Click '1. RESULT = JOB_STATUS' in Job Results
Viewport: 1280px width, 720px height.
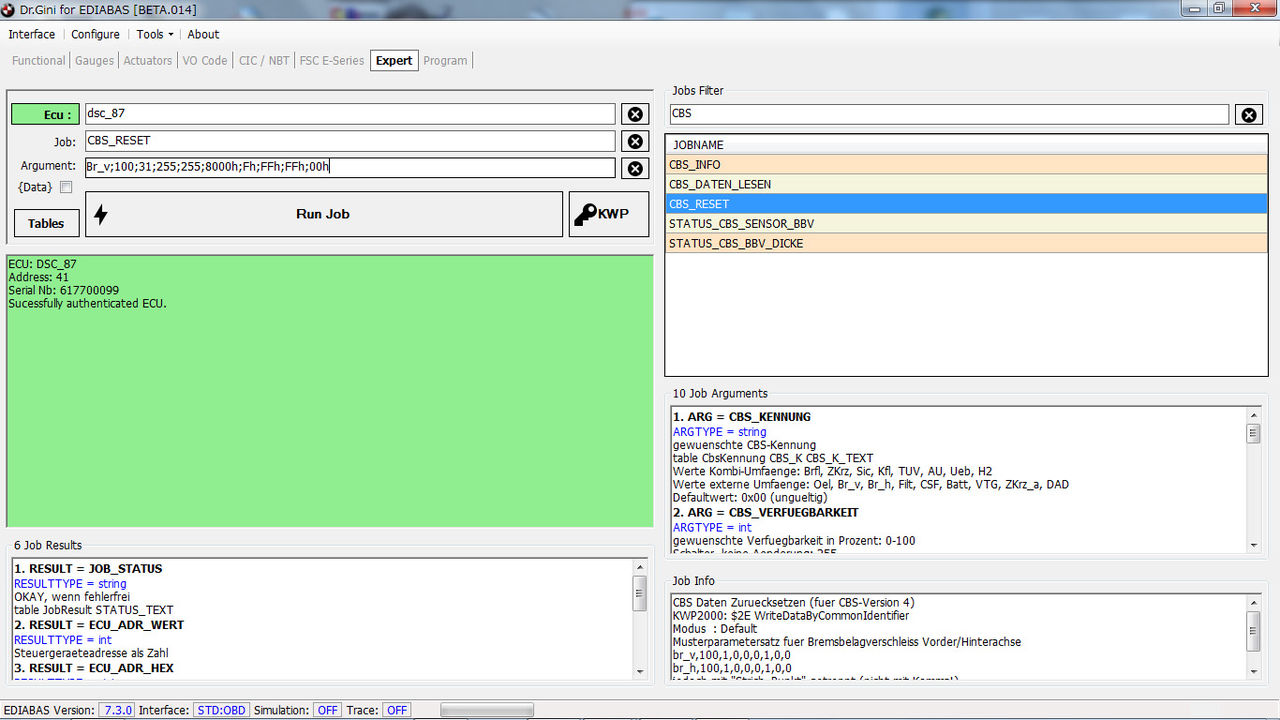point(88,569)
